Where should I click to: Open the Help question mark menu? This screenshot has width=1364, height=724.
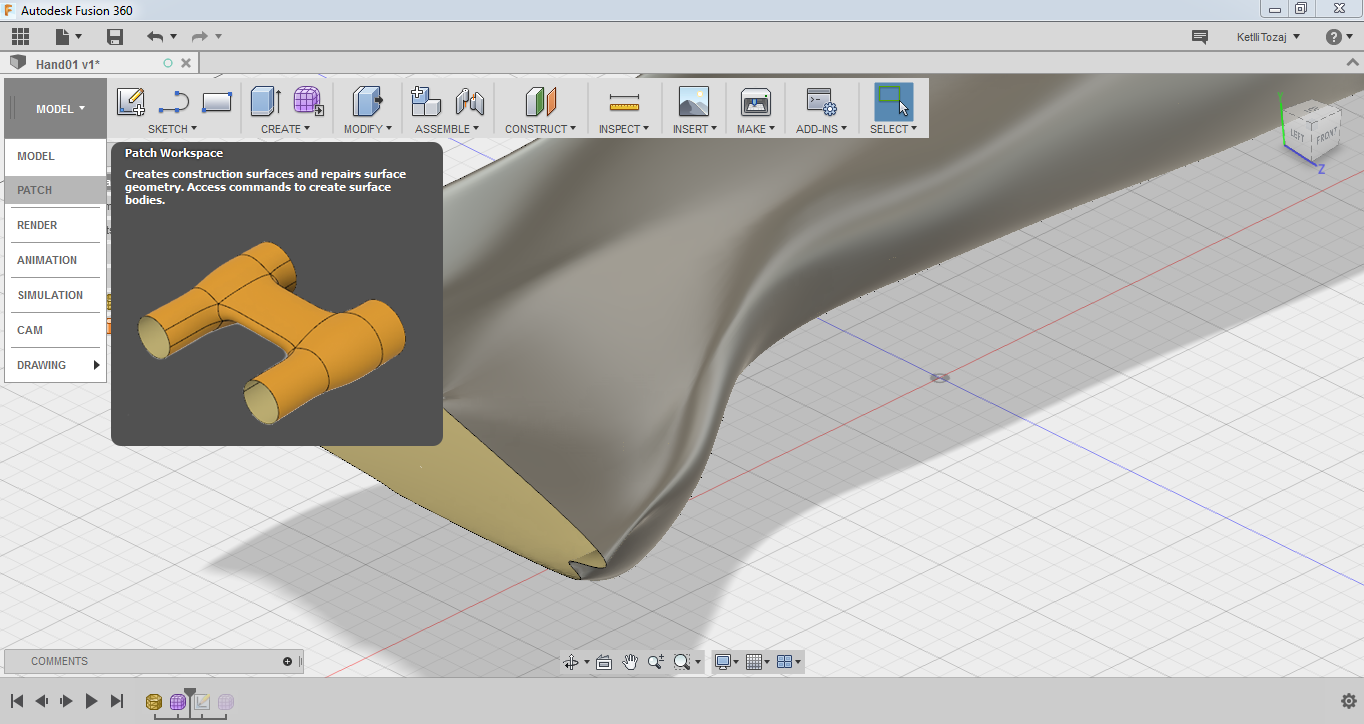click(1340, 37)
